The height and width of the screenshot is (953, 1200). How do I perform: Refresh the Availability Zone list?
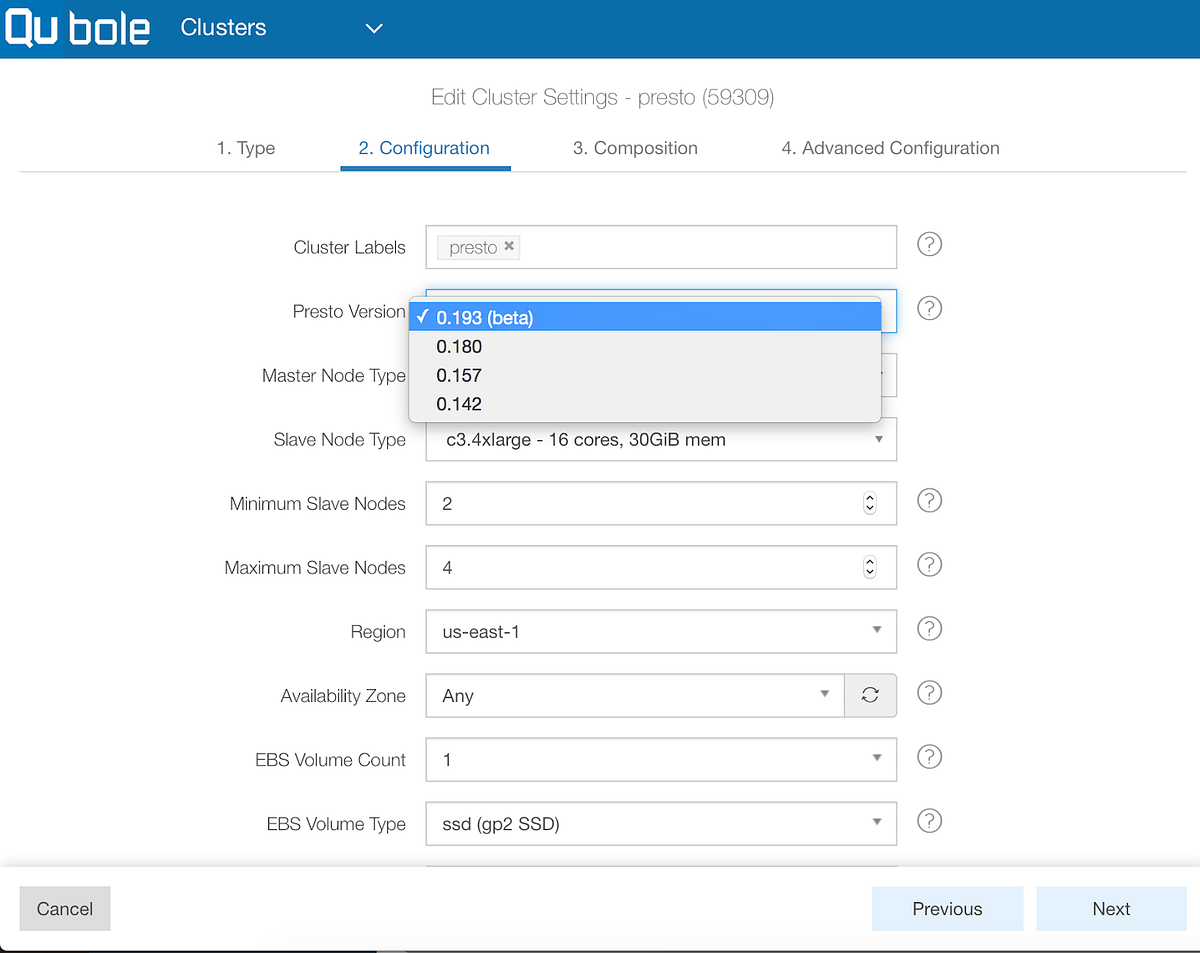[869, 693]
